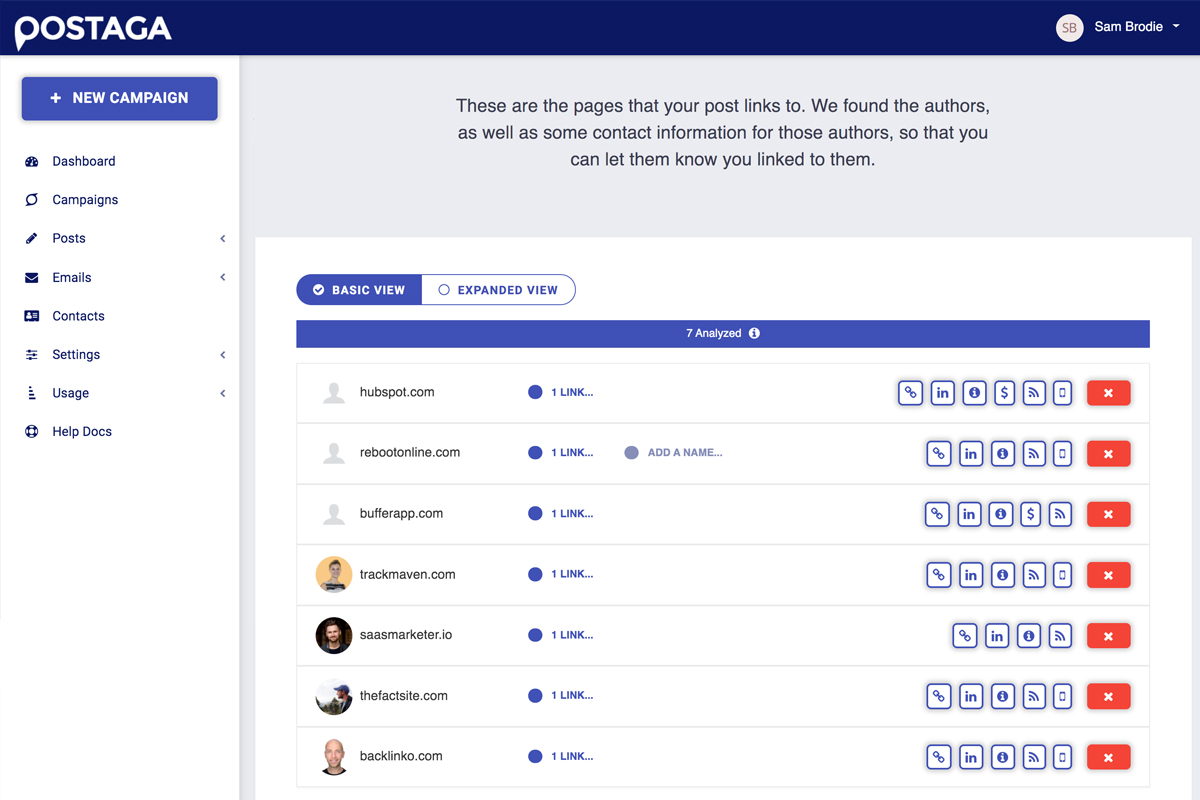Viewport: 1200px width, 800px height.
Task: Click the saasmarketer.io author photo
Action: click(x=334, y=635)
